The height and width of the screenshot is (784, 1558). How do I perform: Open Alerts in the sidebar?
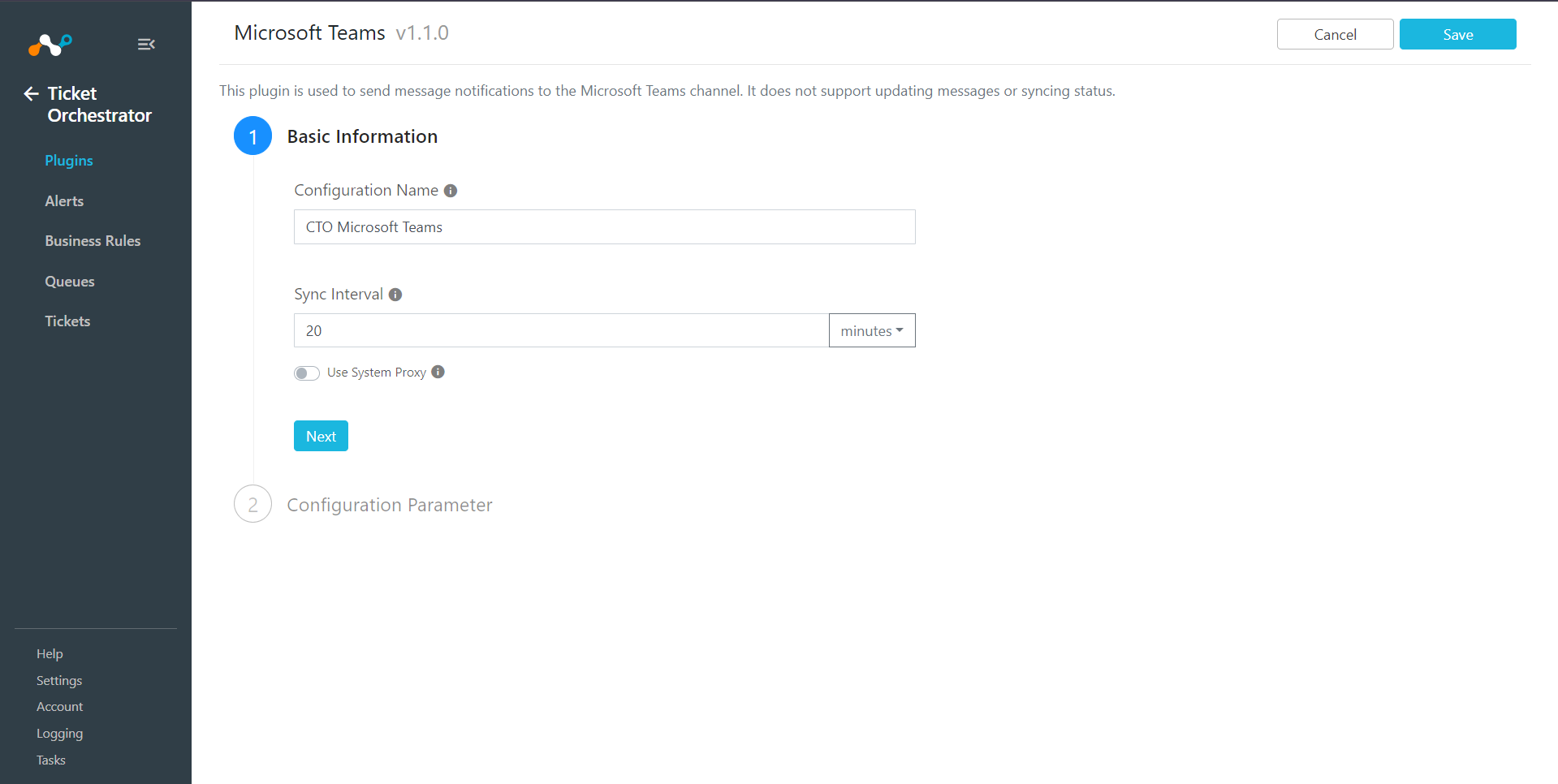click(64, 201)
